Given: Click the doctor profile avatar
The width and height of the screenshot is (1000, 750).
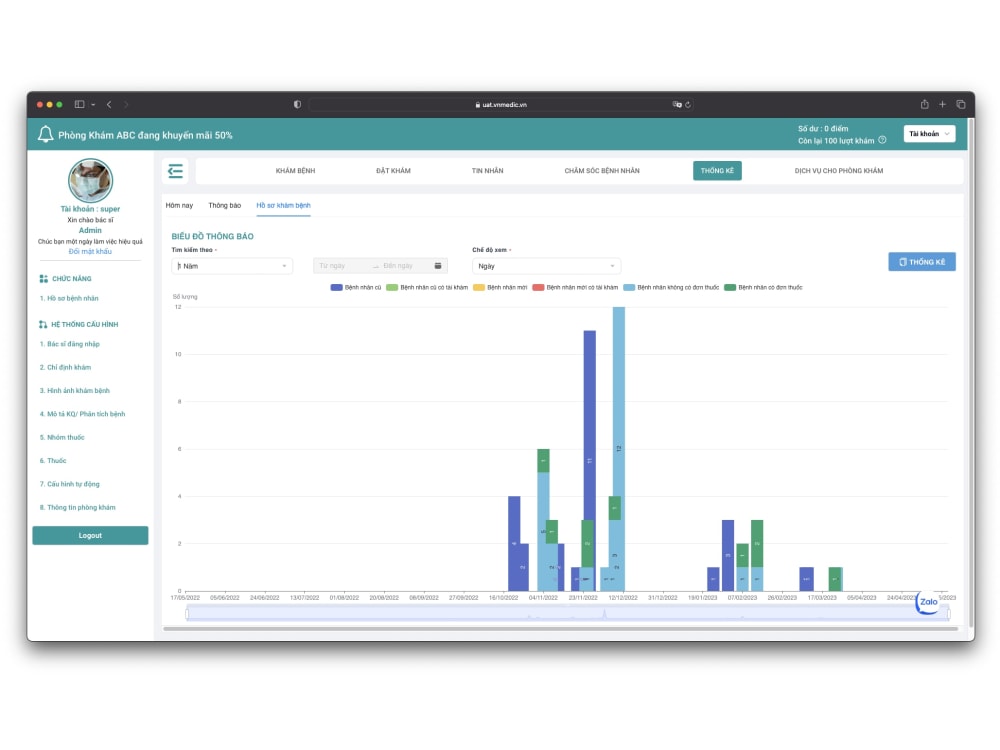Looking at the screenshot, I should 90,180.
